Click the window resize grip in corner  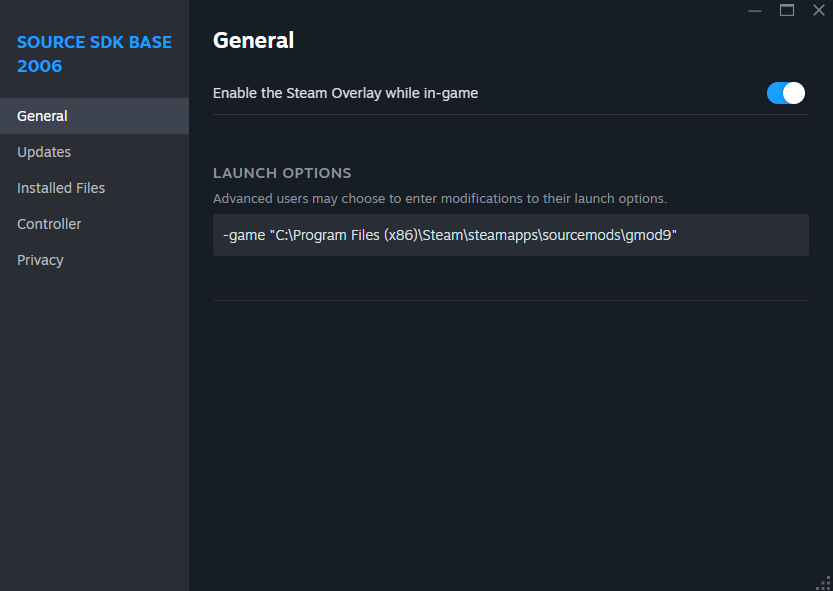(824, 582)
